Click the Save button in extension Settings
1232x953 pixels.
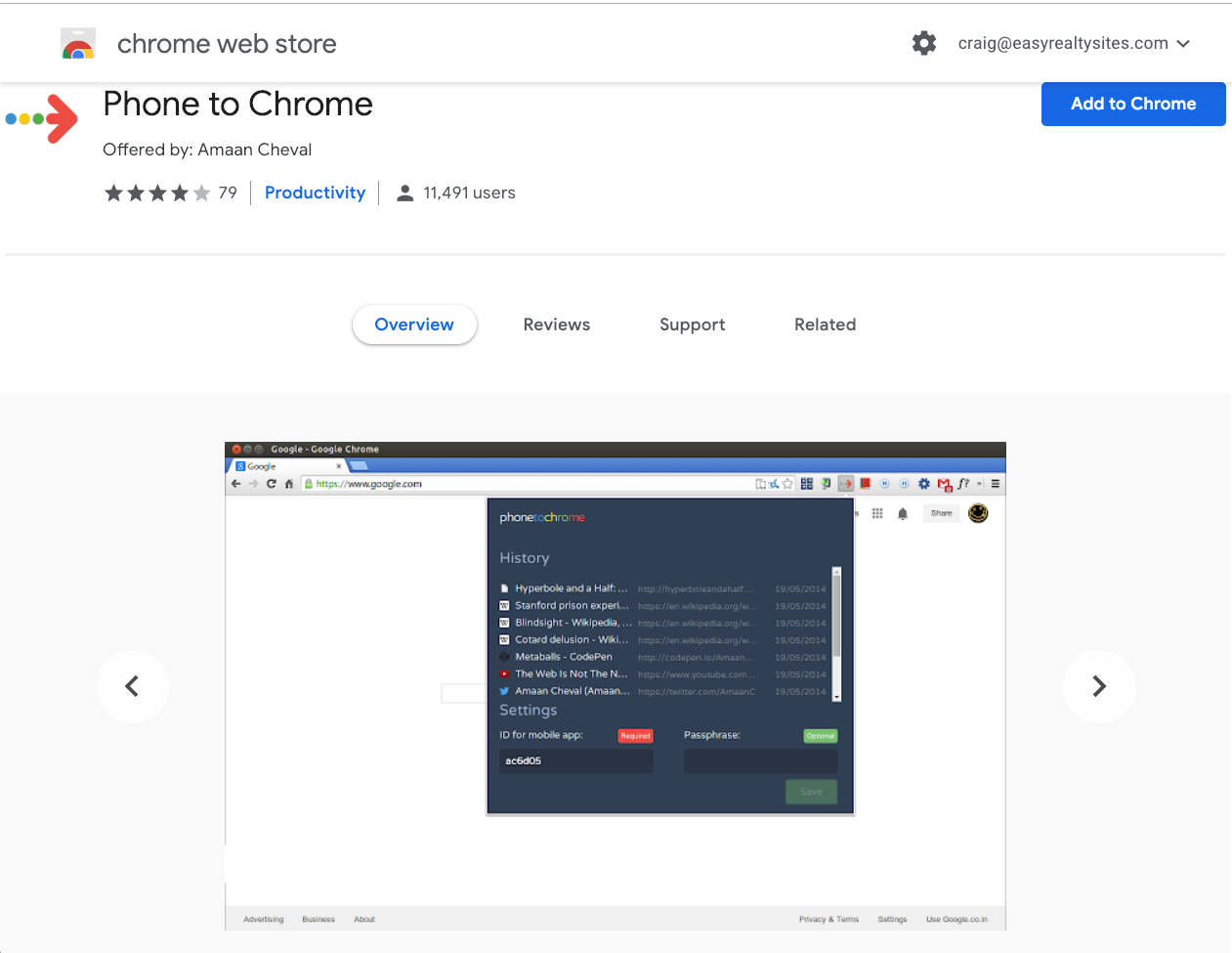[x=811, y=793]
